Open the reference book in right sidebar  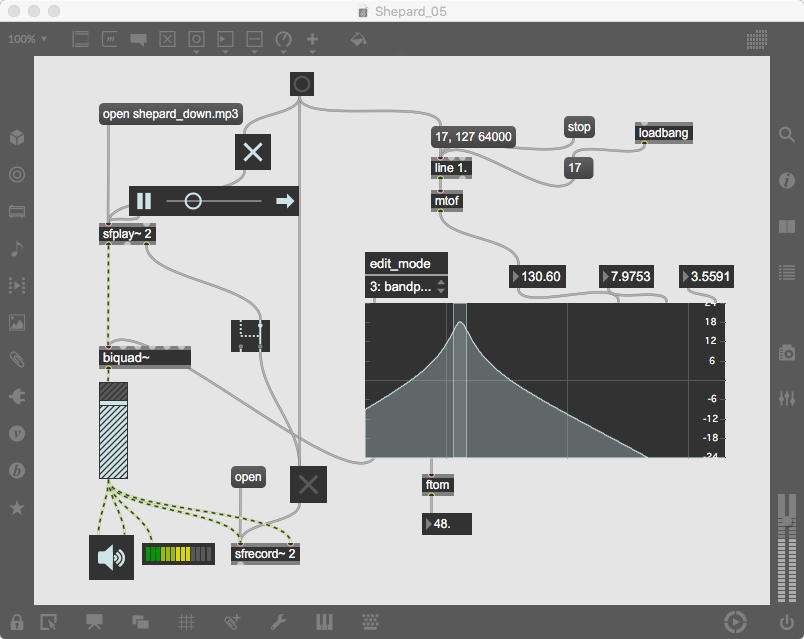click(x=787, y=226)
